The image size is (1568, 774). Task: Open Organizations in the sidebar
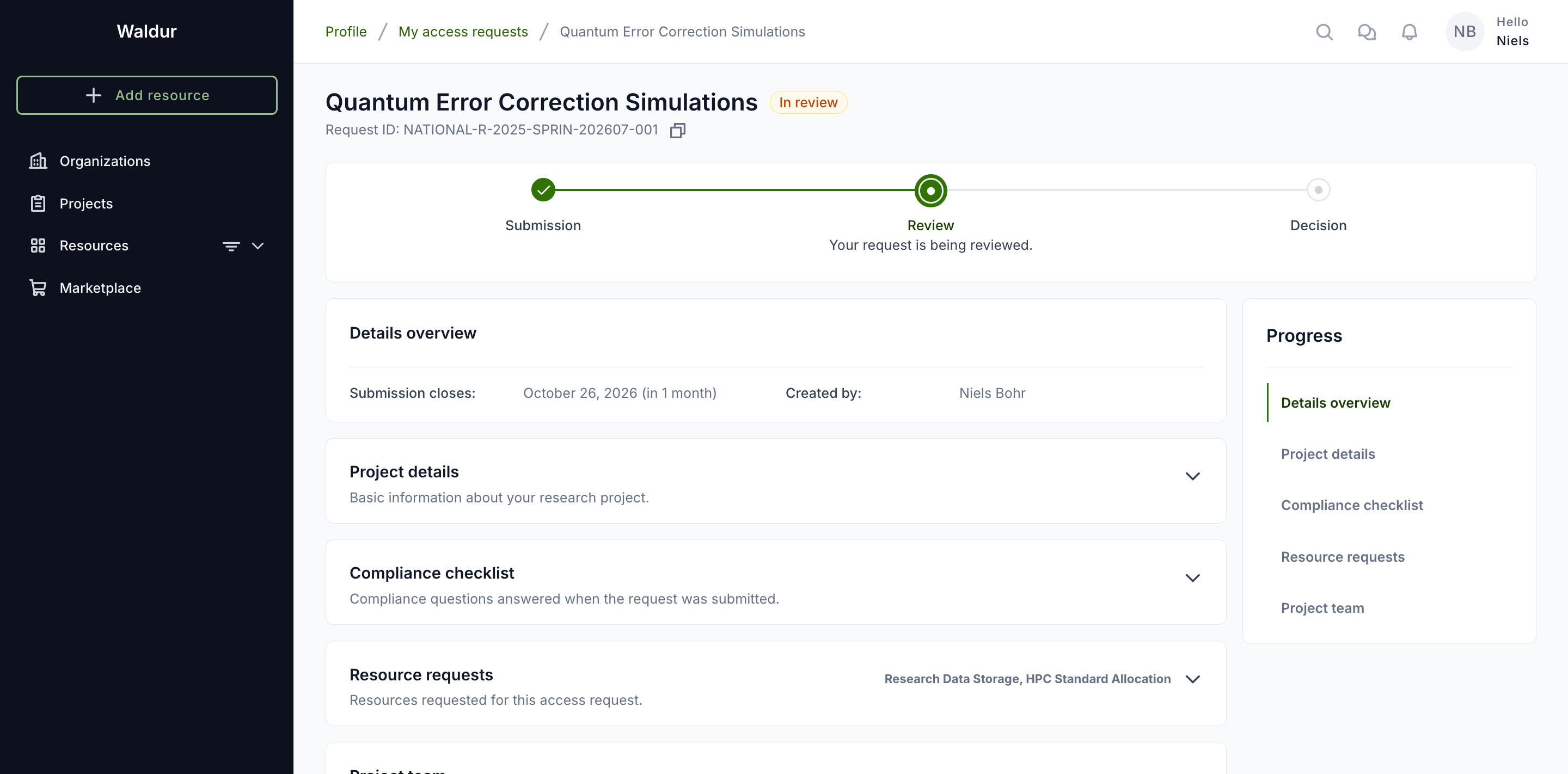click(x=105, y=161)
